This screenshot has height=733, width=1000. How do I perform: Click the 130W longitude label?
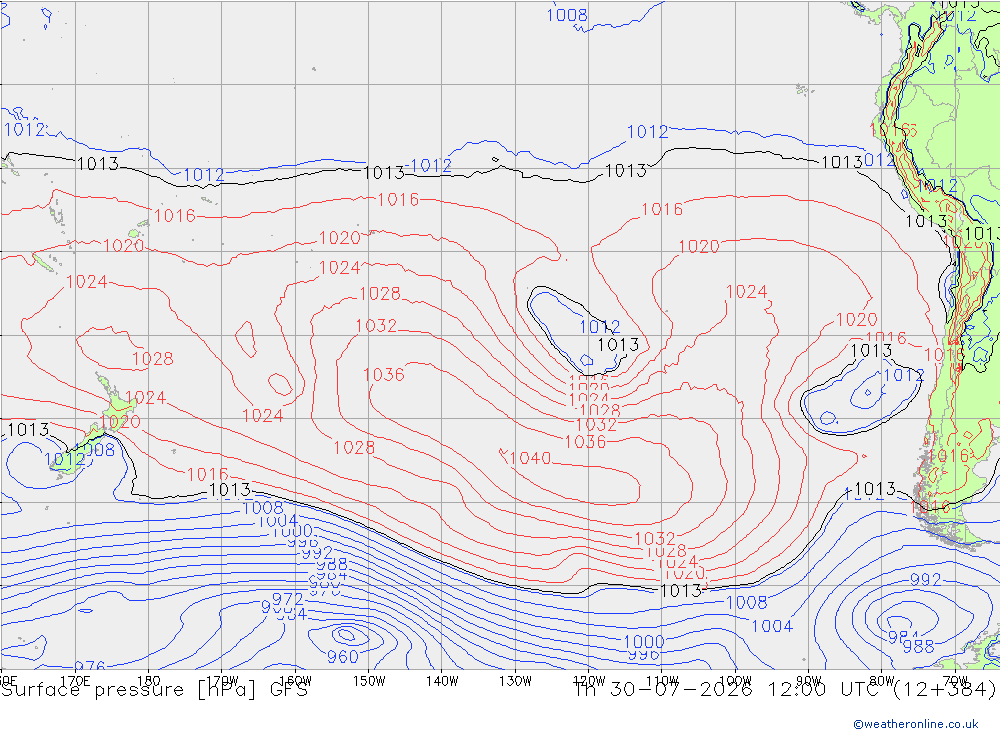515,681
